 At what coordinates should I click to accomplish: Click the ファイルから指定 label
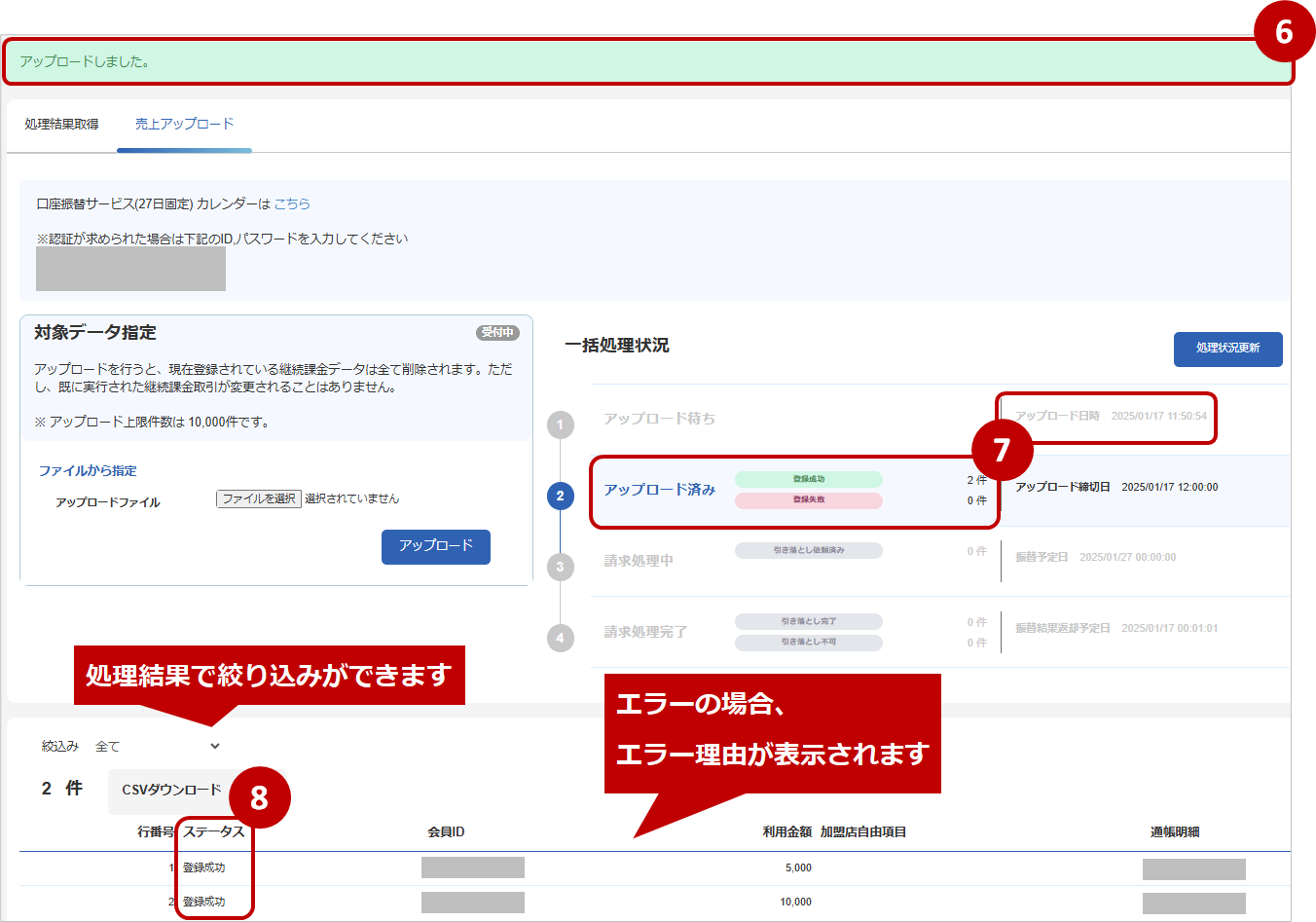88,470
